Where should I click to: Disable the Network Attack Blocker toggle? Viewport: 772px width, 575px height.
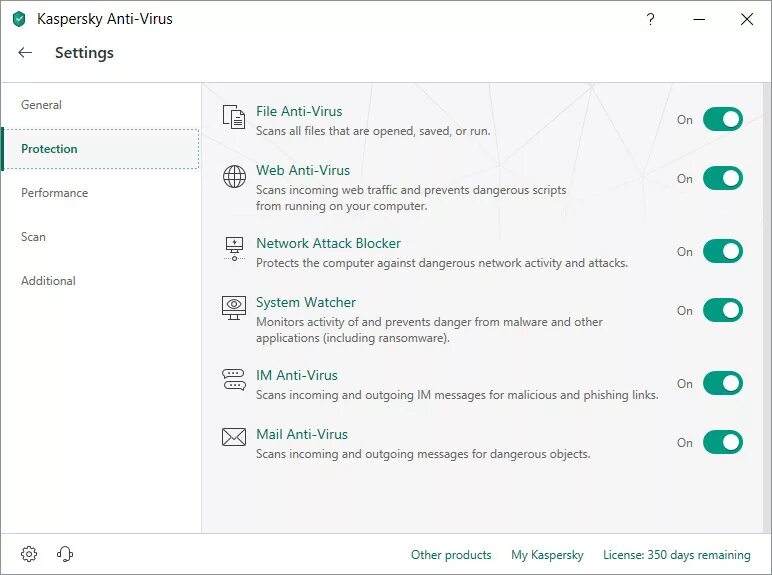(723, 251)
